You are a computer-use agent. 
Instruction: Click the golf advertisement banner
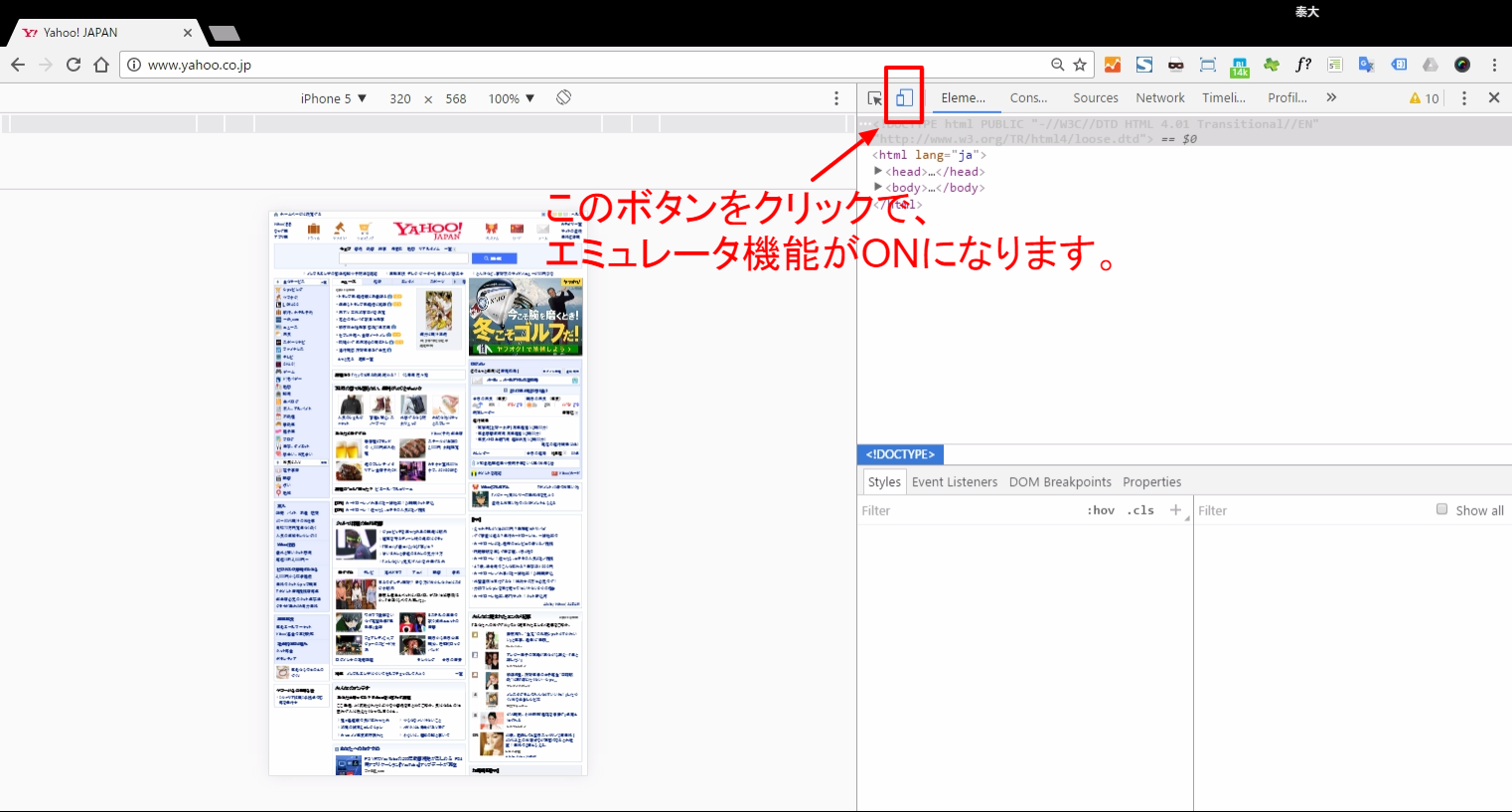526,317
